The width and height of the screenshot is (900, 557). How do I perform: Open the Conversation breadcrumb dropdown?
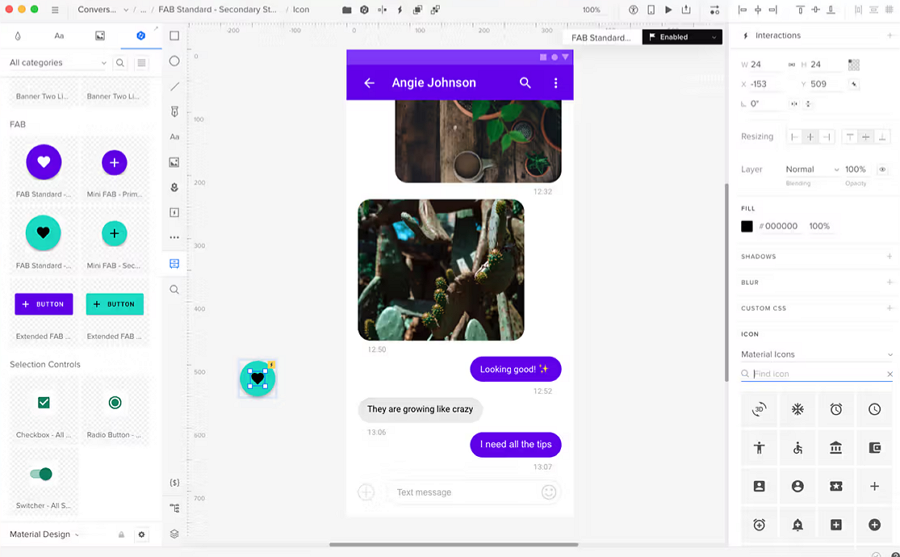pyautogui.click(x=102, y=10)
